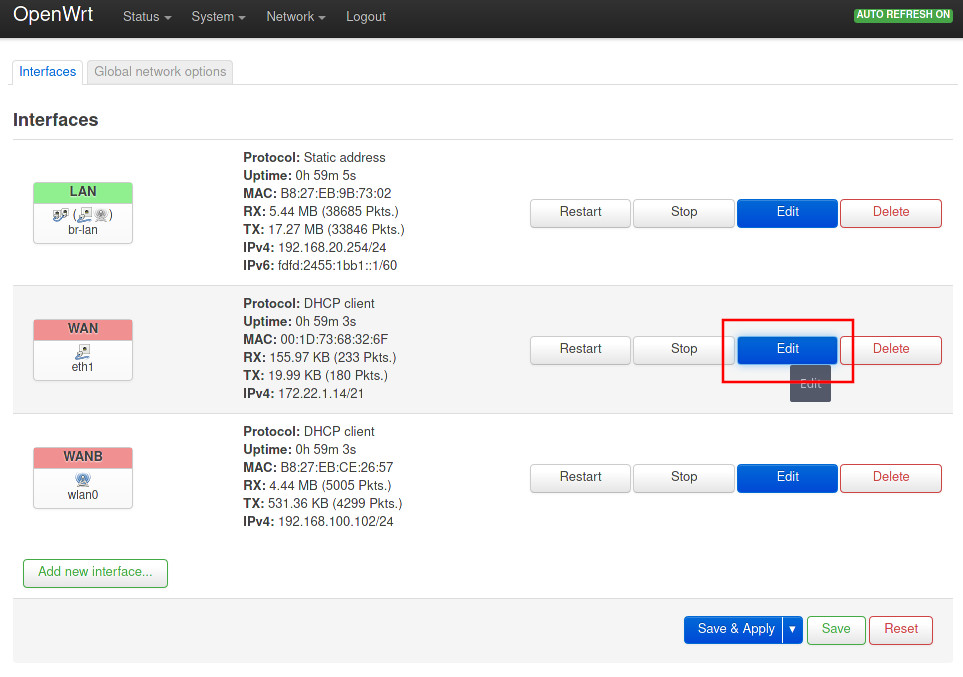Open the System menu

tap(218, 17)
